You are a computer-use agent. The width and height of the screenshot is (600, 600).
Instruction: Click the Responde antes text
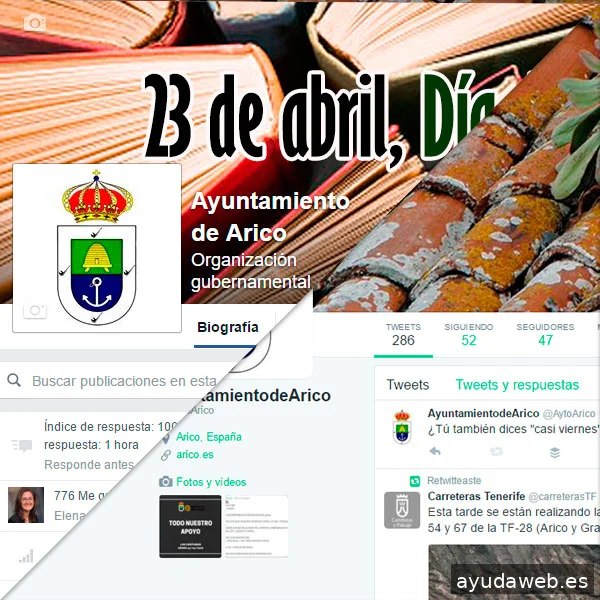[89, 465]
